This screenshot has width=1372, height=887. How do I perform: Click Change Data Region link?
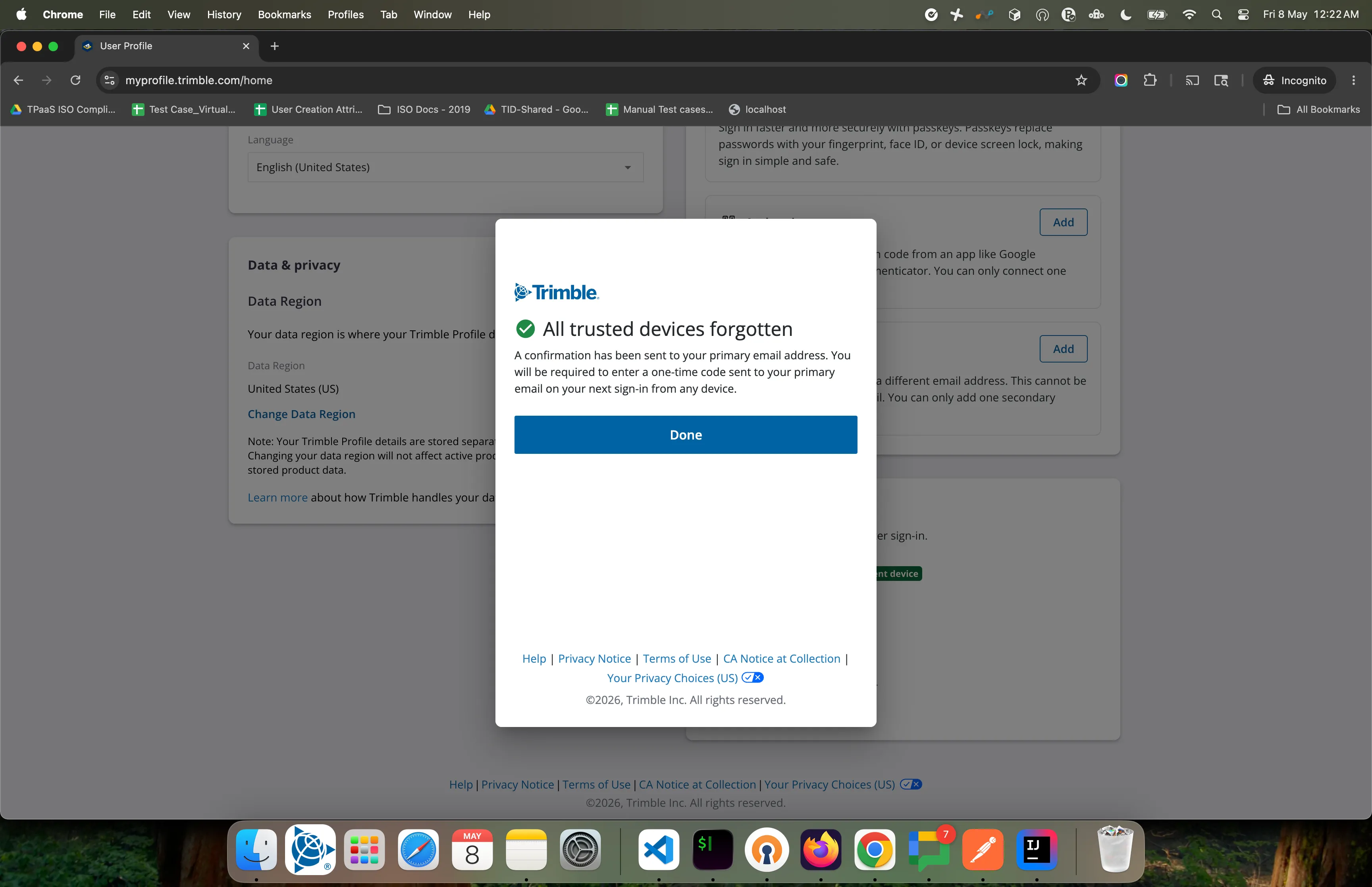tap(301, 414)
